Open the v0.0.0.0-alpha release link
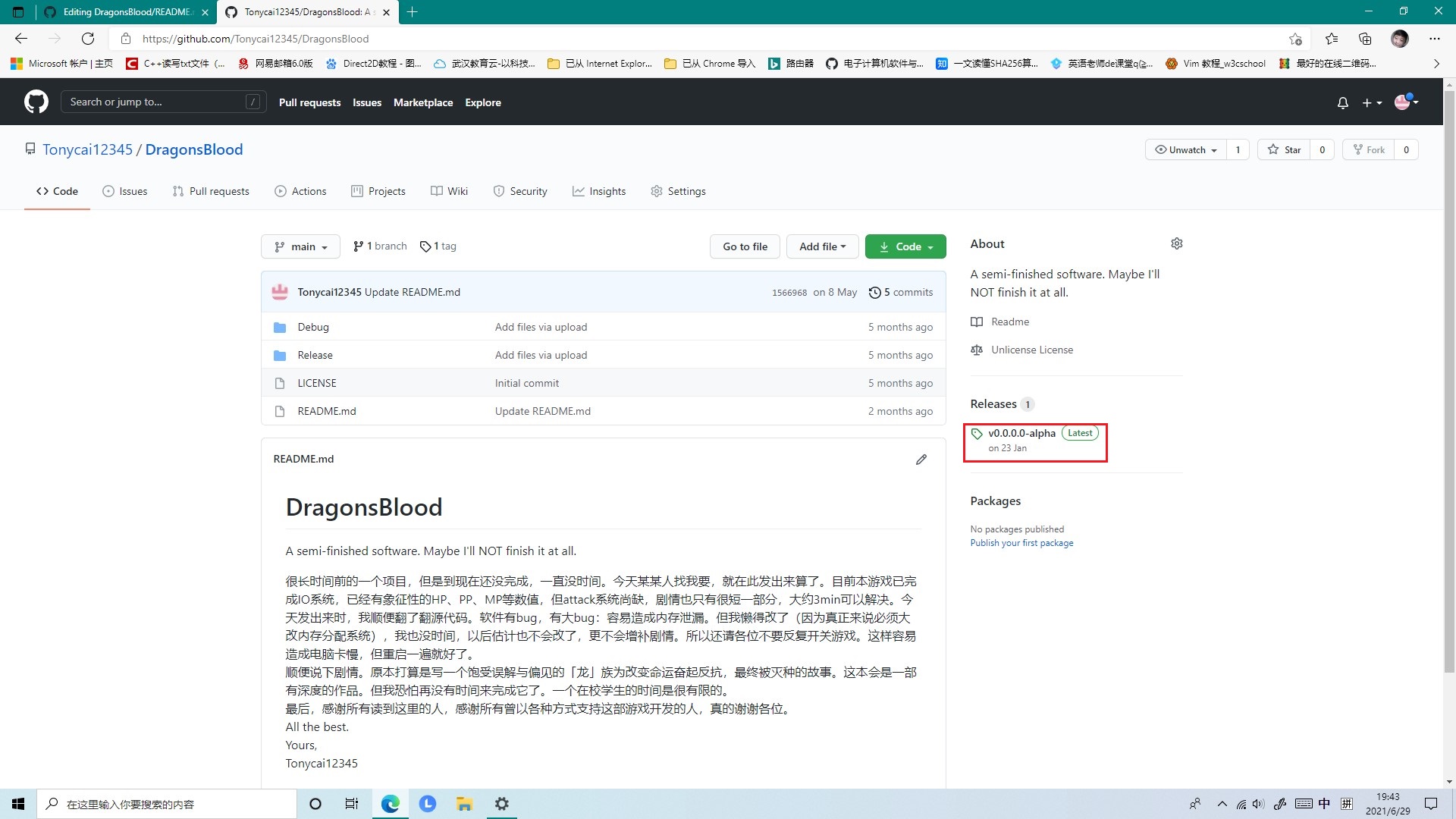The image size is (1456, 819). click(1021, 433)
